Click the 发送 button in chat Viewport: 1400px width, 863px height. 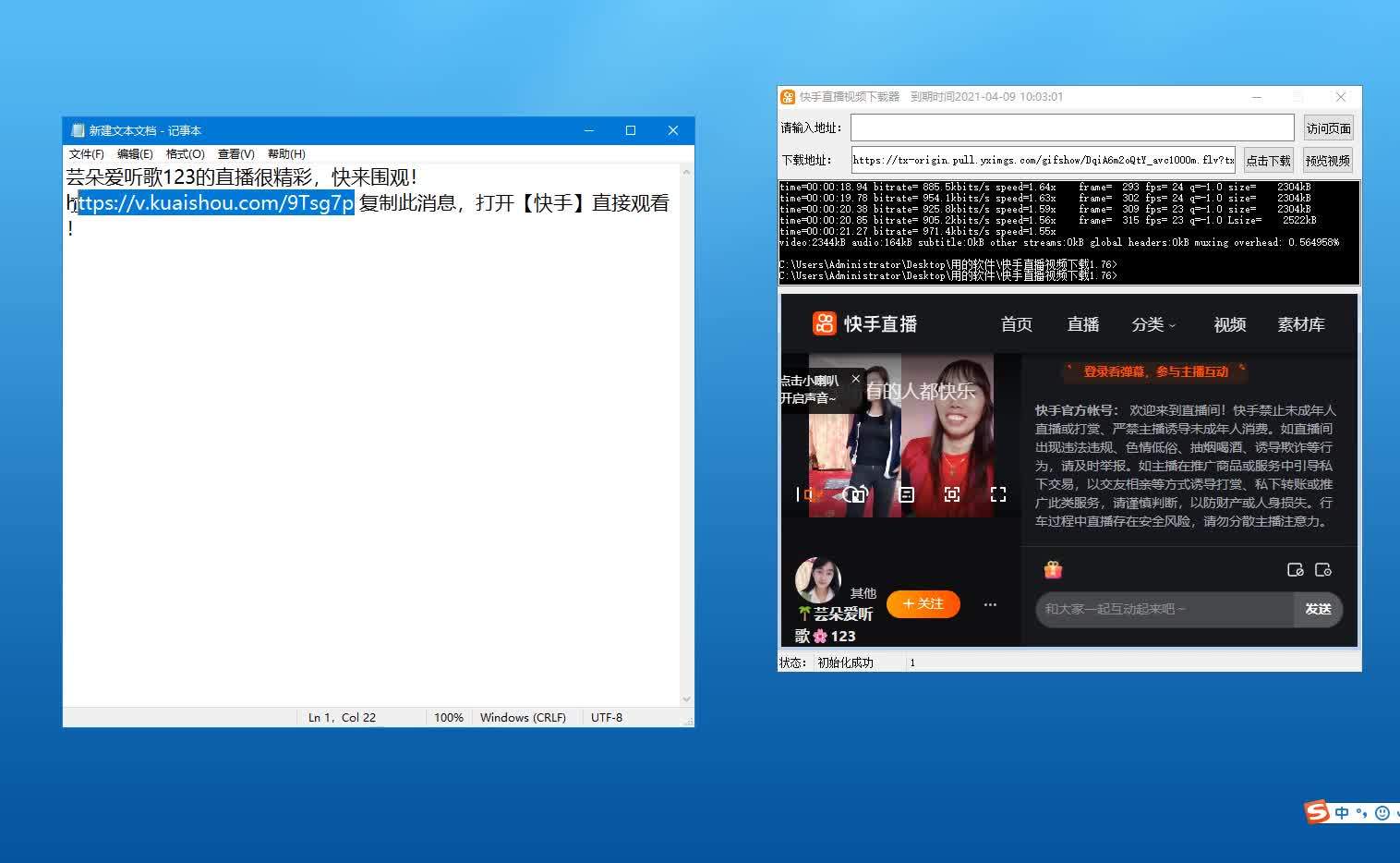click(x=1318, y=609)
